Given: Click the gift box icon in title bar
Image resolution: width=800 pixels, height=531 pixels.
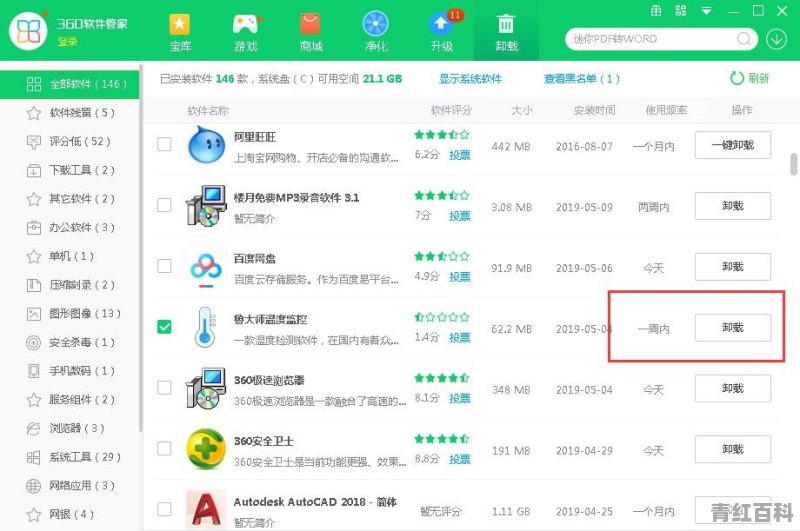Looking at the screenshot, I should (x=656, y=11).
